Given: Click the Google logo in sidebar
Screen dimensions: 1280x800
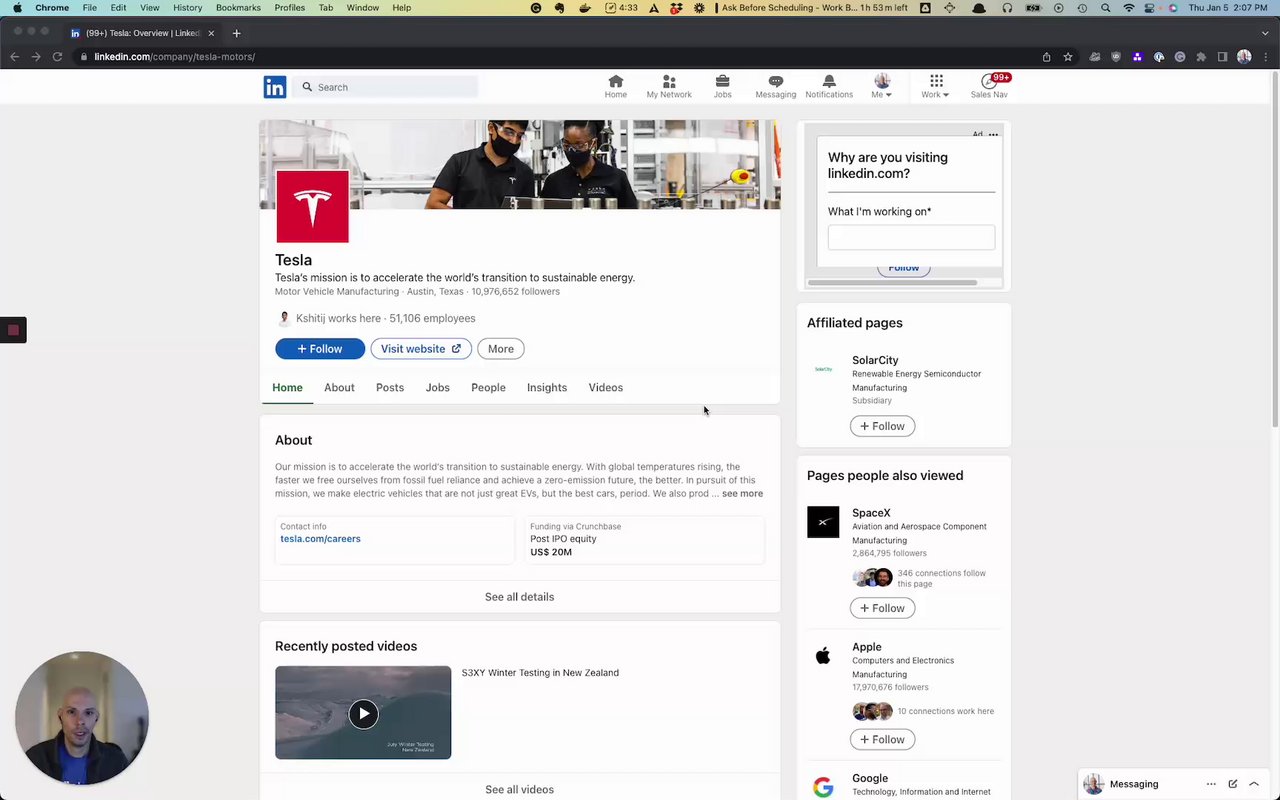Looking at the screenshot, I should (823, 787).
